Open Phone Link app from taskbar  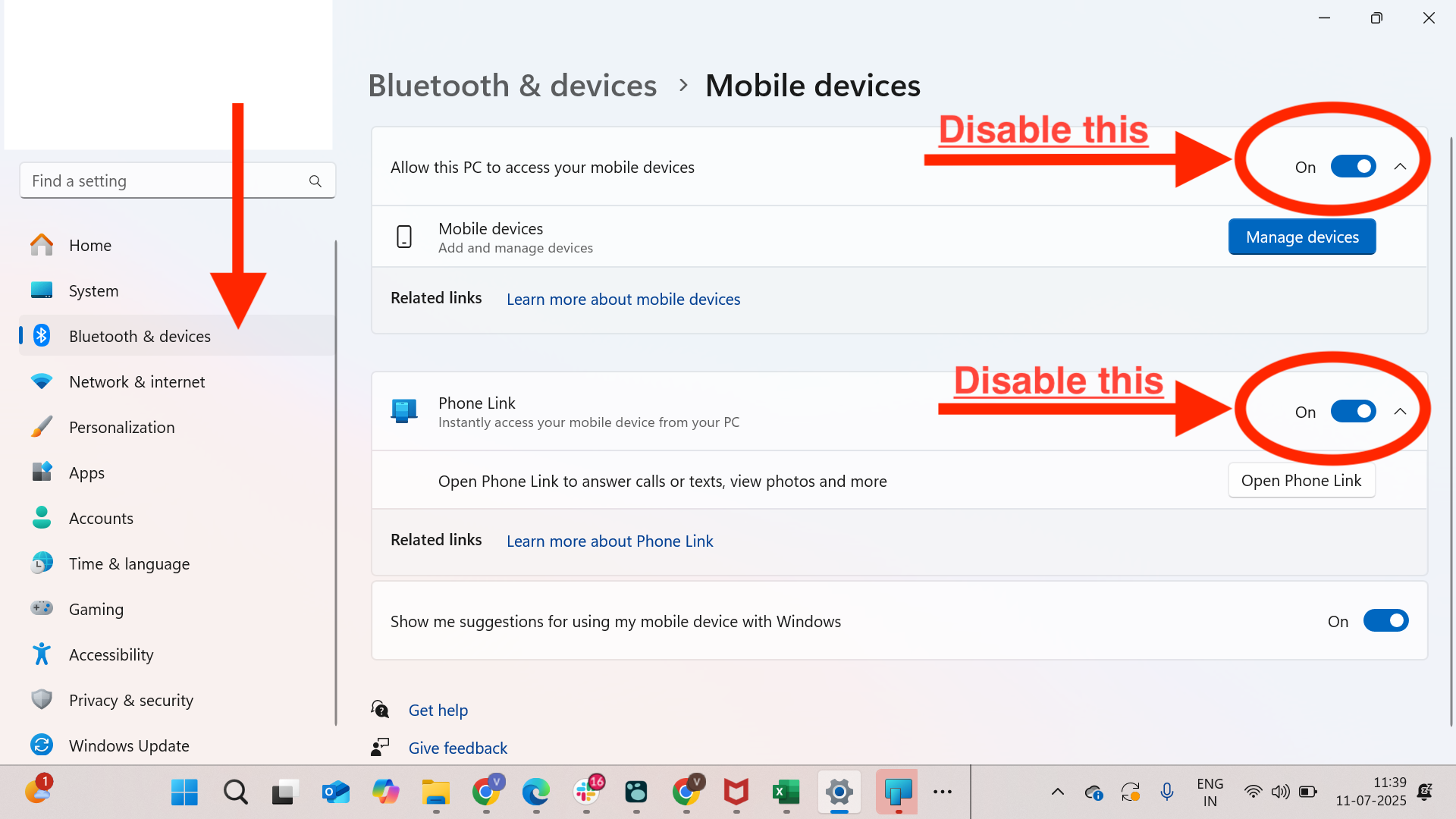click(897, 792)
